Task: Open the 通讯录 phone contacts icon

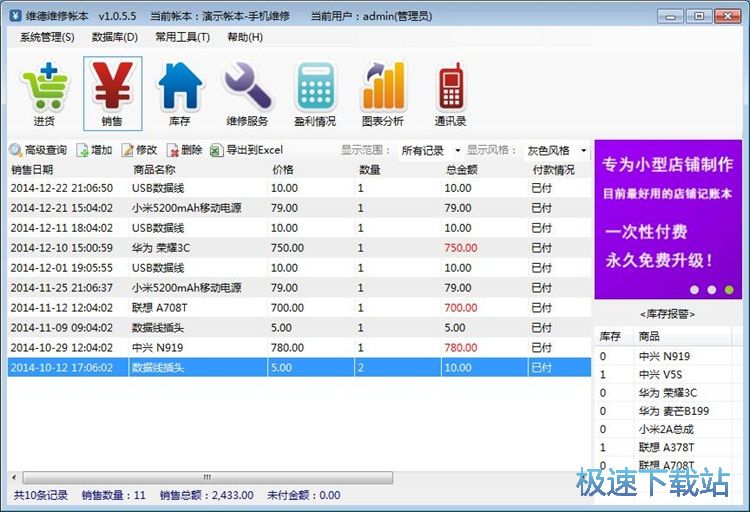Action: point(450,93)
